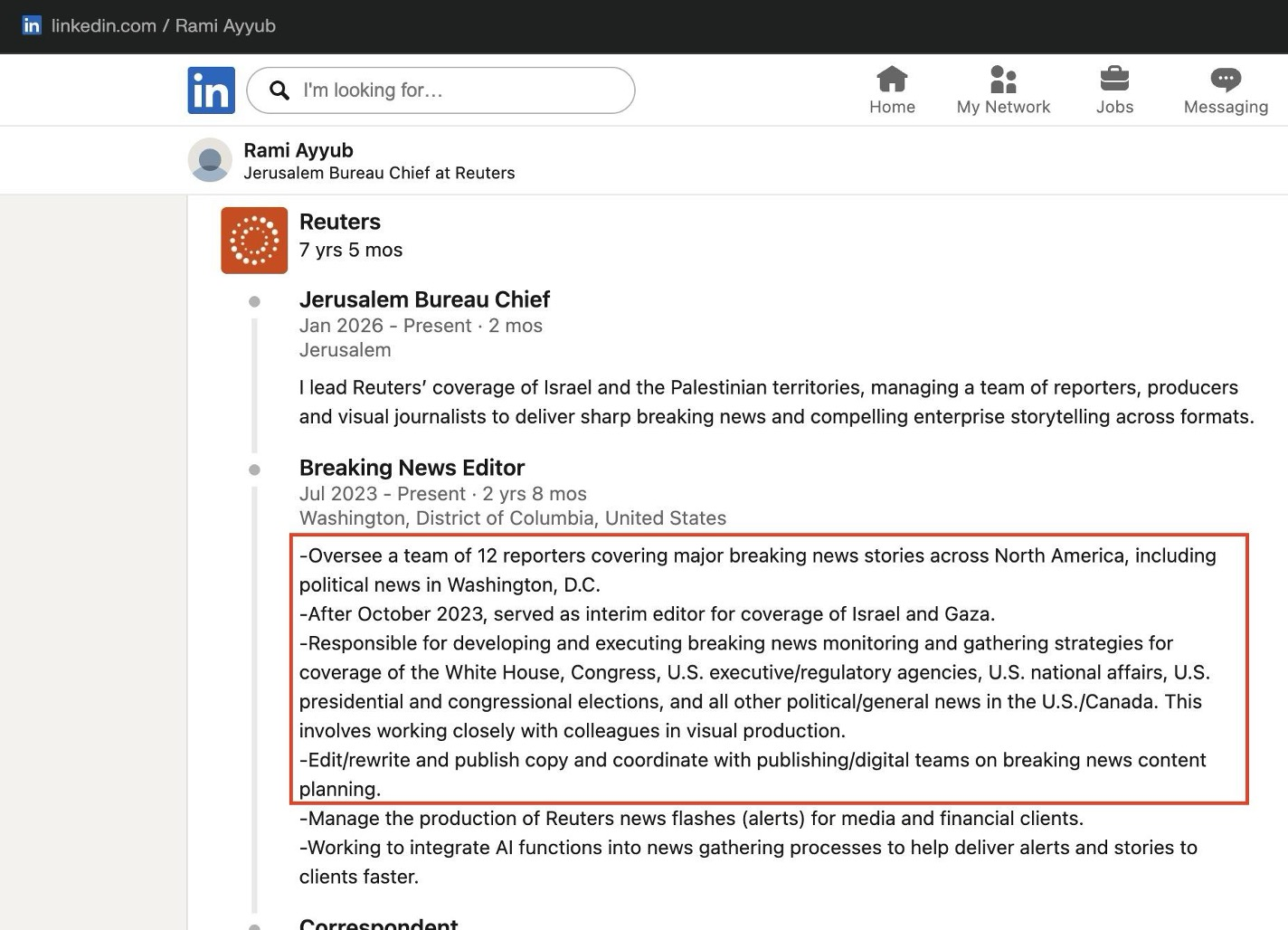Click the timeline dot beside Jerusalem Bureau Chief
The width and height of the screenshot is (1288, 930).
tap(254, 301)
